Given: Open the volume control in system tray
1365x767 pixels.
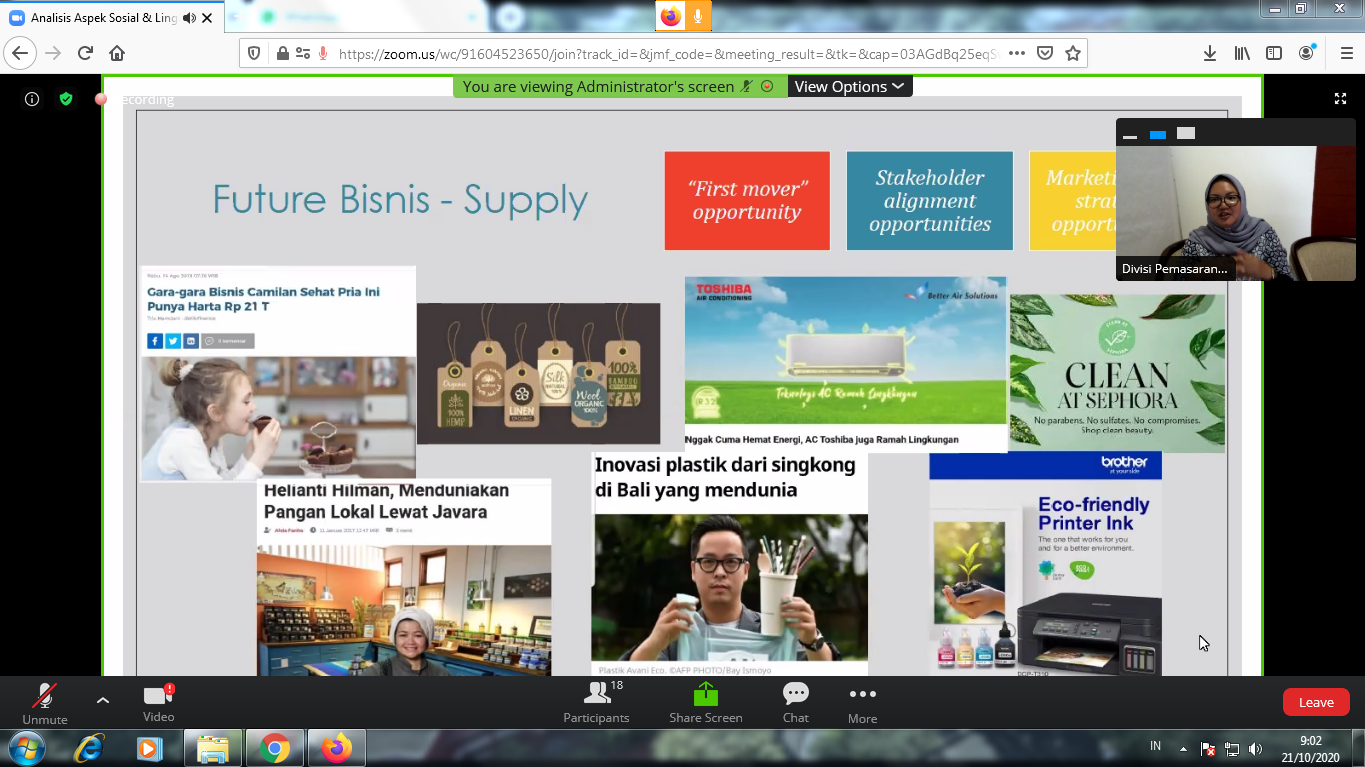Looking at the screenshot, I should click(x=1255, y=748).
